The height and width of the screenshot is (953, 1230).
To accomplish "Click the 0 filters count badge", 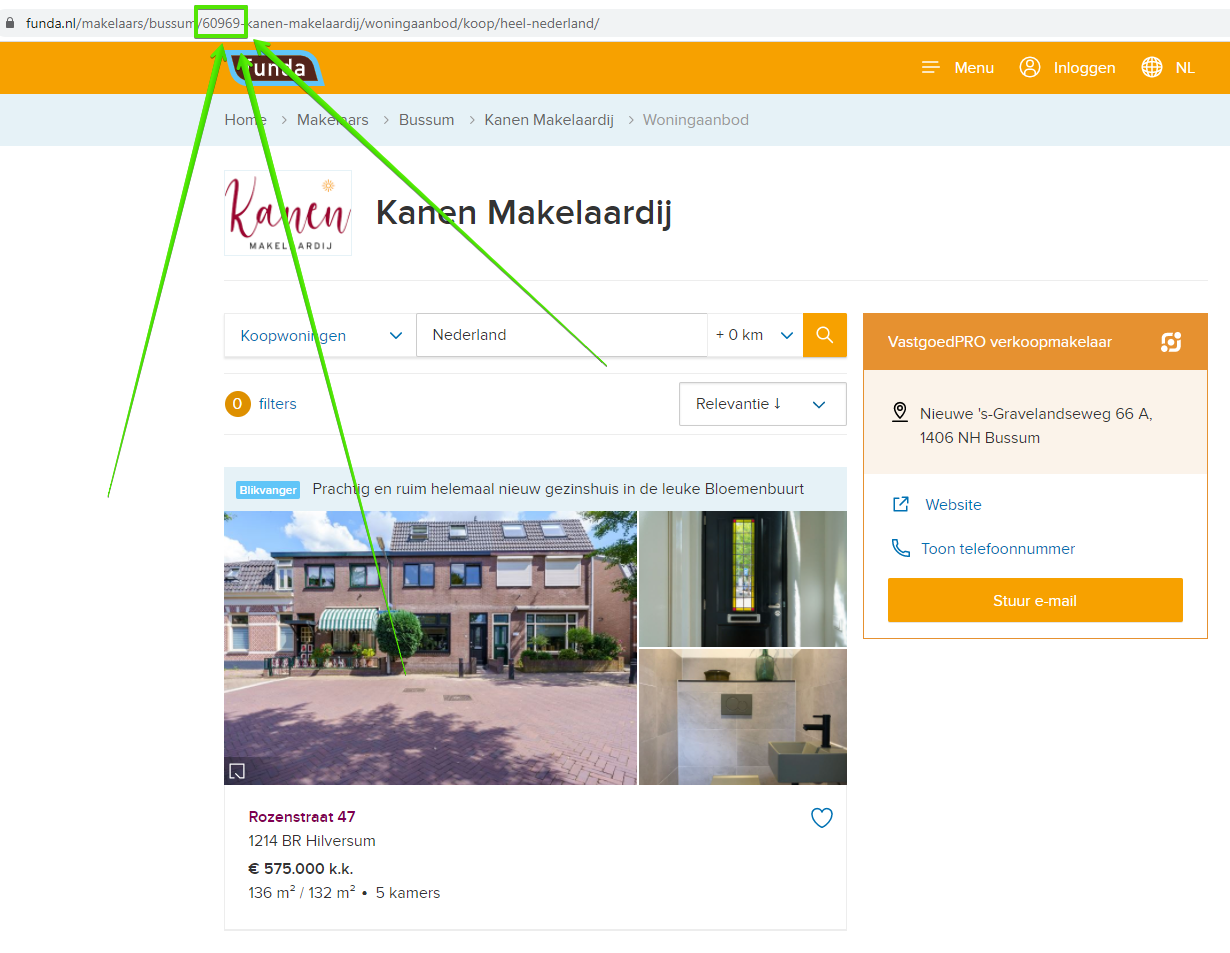I will [238, 404].
